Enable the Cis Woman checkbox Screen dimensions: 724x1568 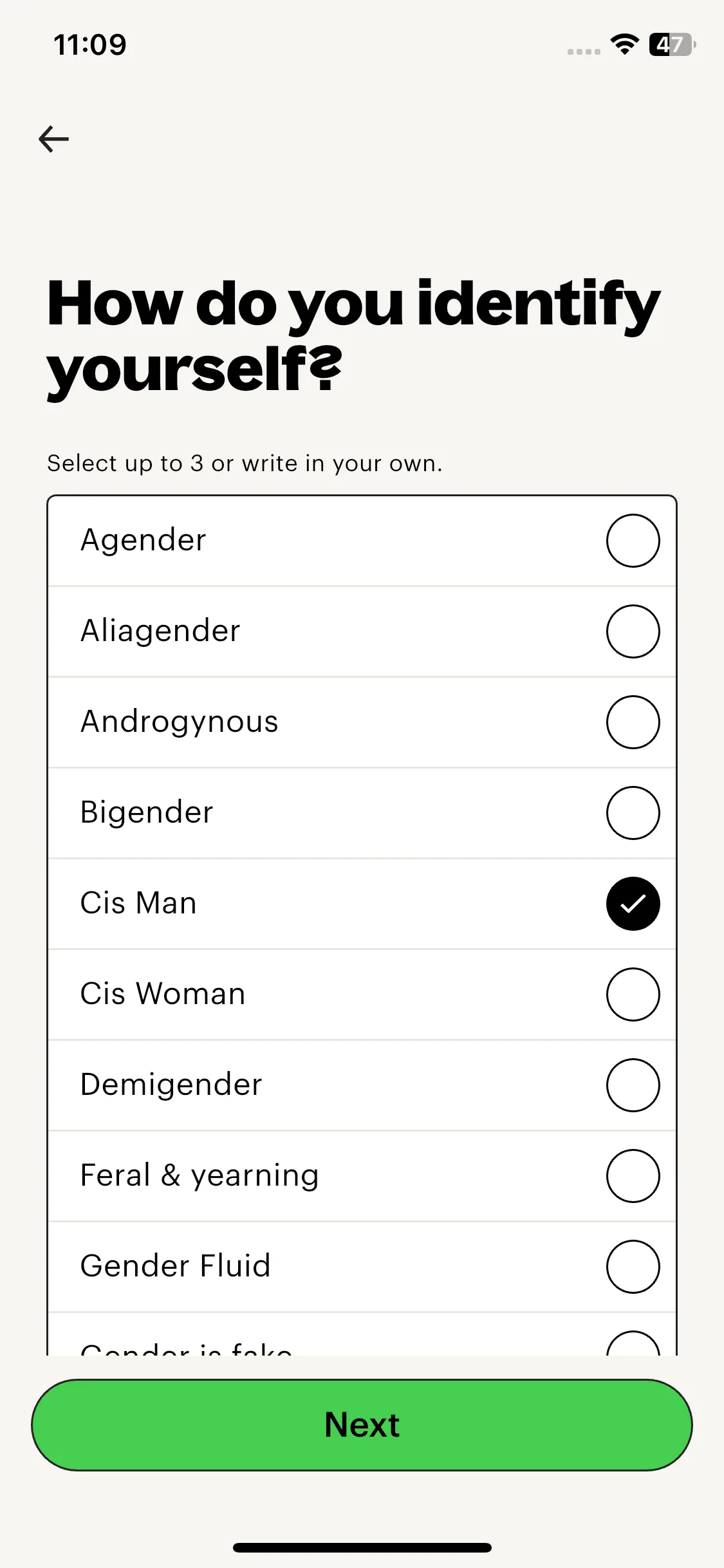click(x=633, y=994)
